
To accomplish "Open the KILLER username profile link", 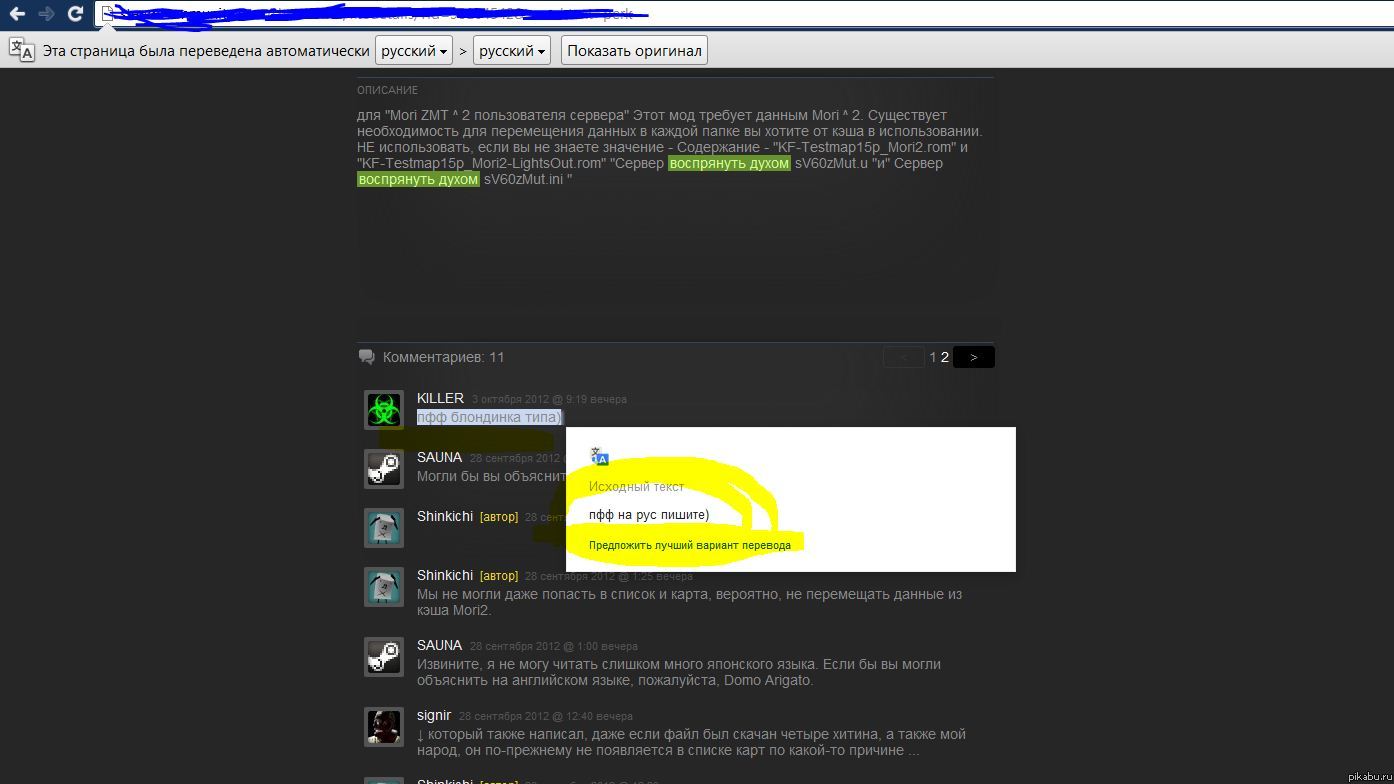I will point(440,398).
